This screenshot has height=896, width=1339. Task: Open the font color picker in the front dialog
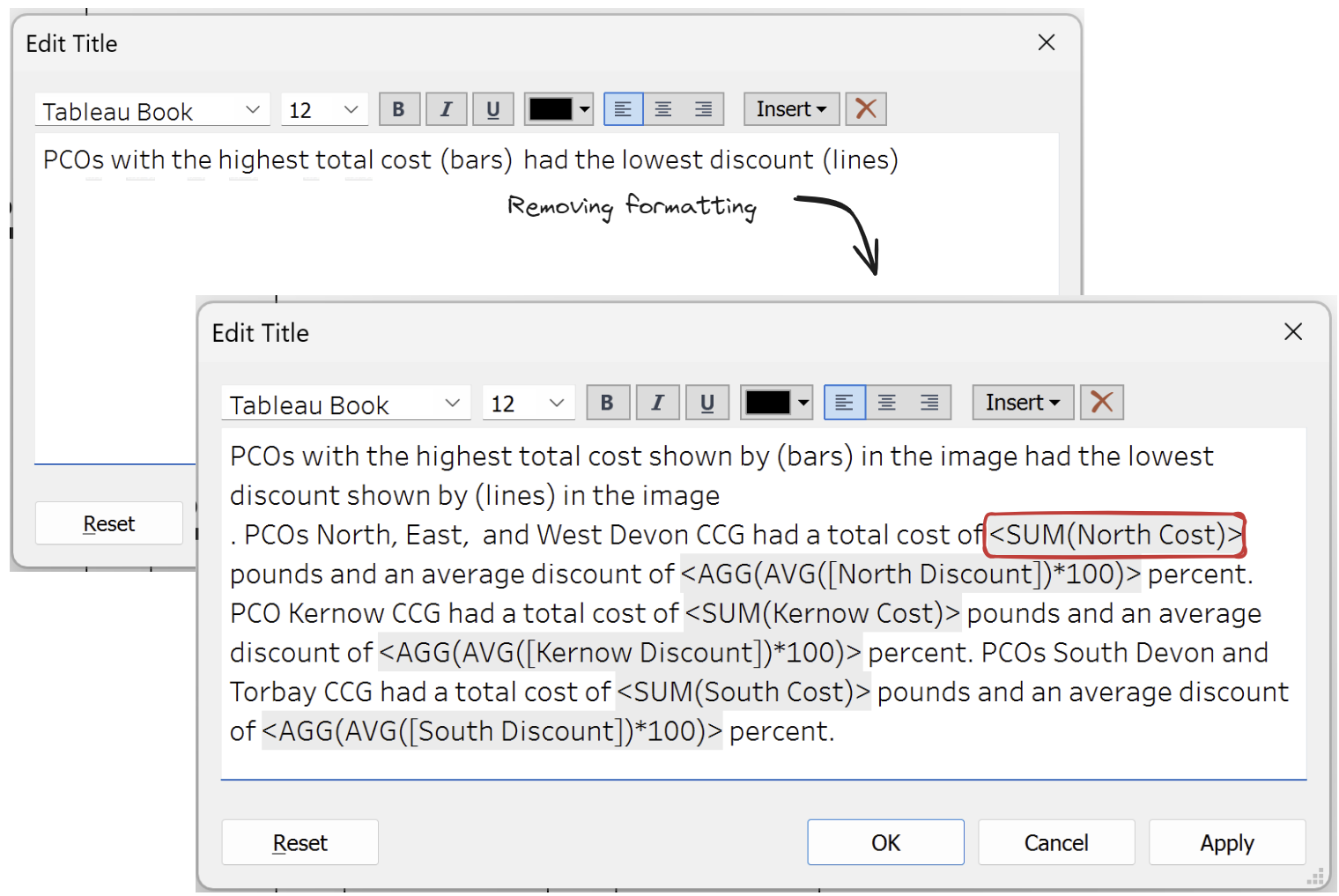776,403
